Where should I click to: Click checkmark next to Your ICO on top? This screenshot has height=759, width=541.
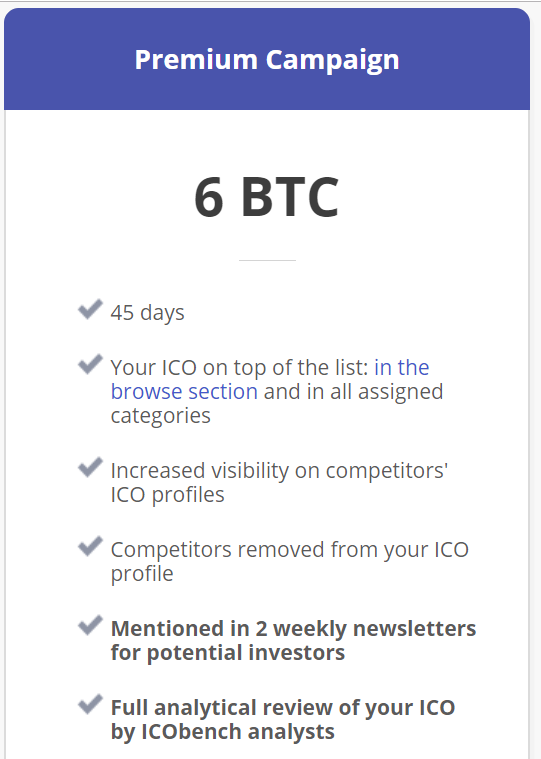click(x=90, y=364)
